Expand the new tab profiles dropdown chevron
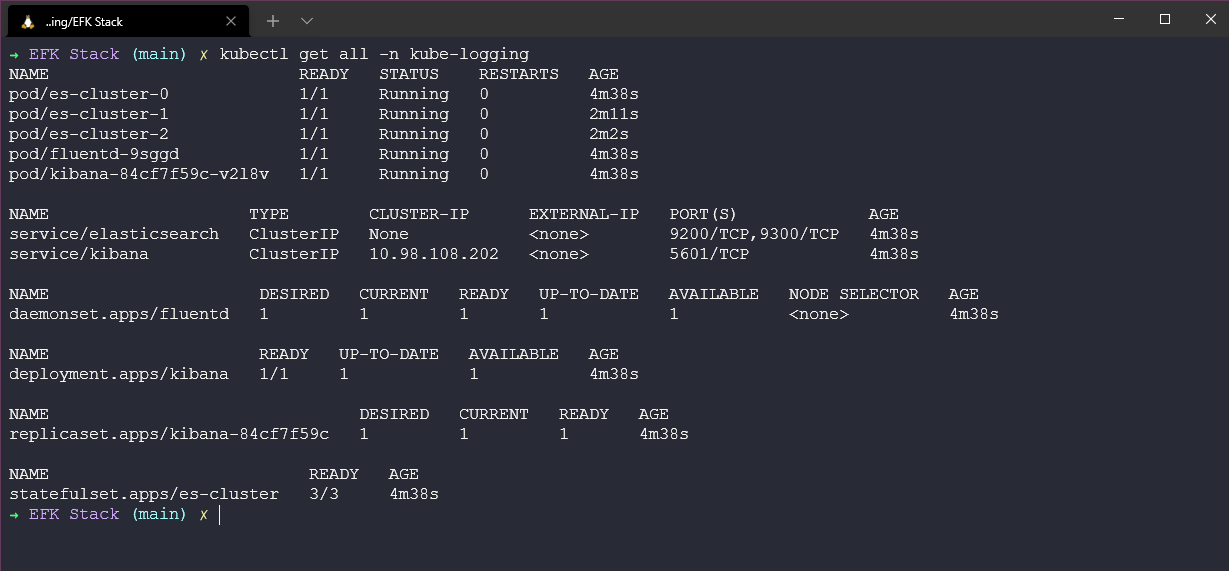 coord(307,20)
